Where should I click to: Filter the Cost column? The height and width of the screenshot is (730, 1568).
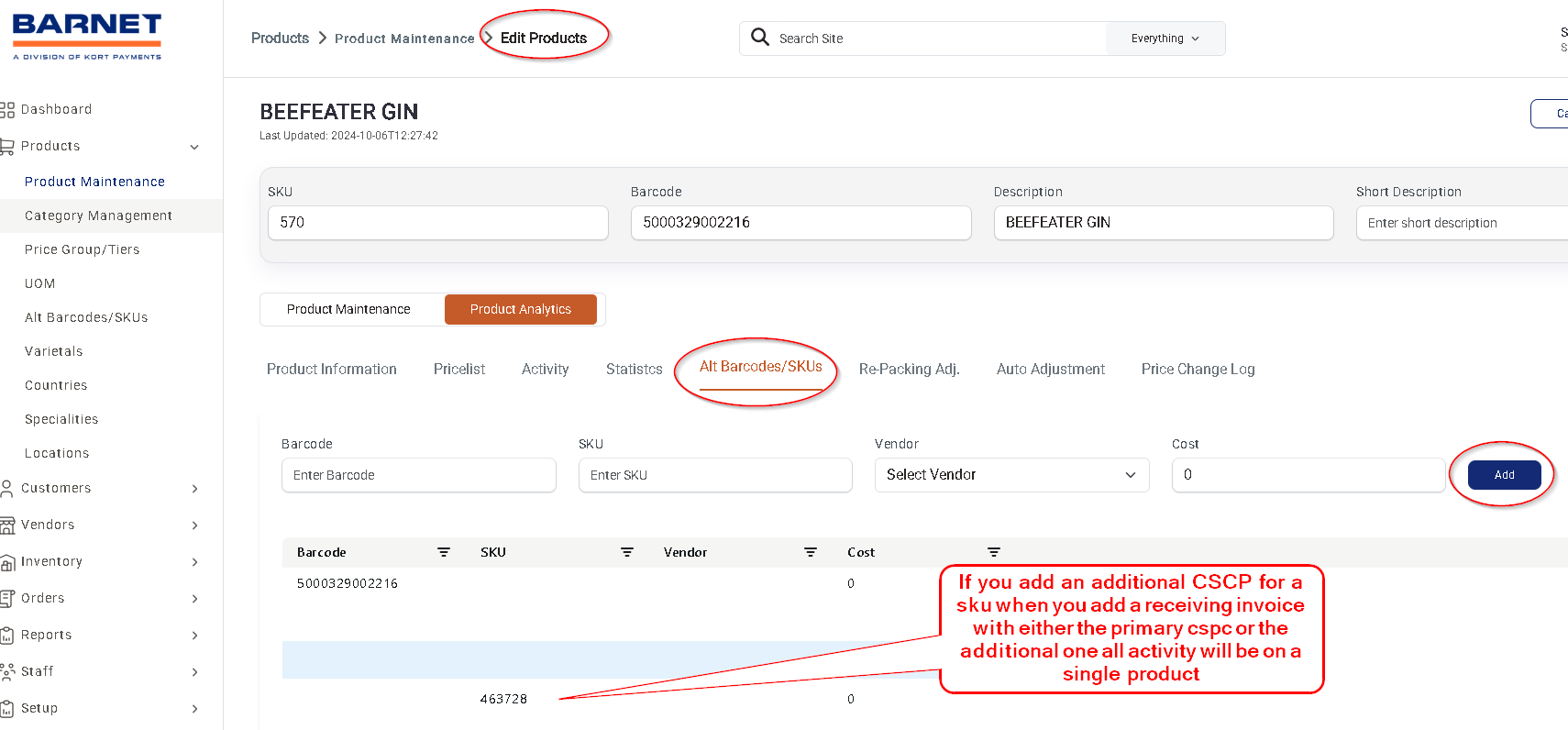click(994, 552)
